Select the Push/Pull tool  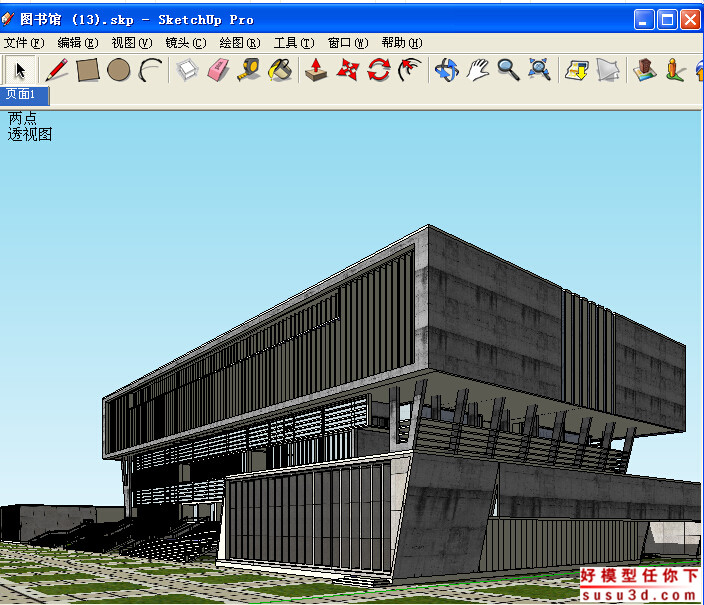(316, 70)
